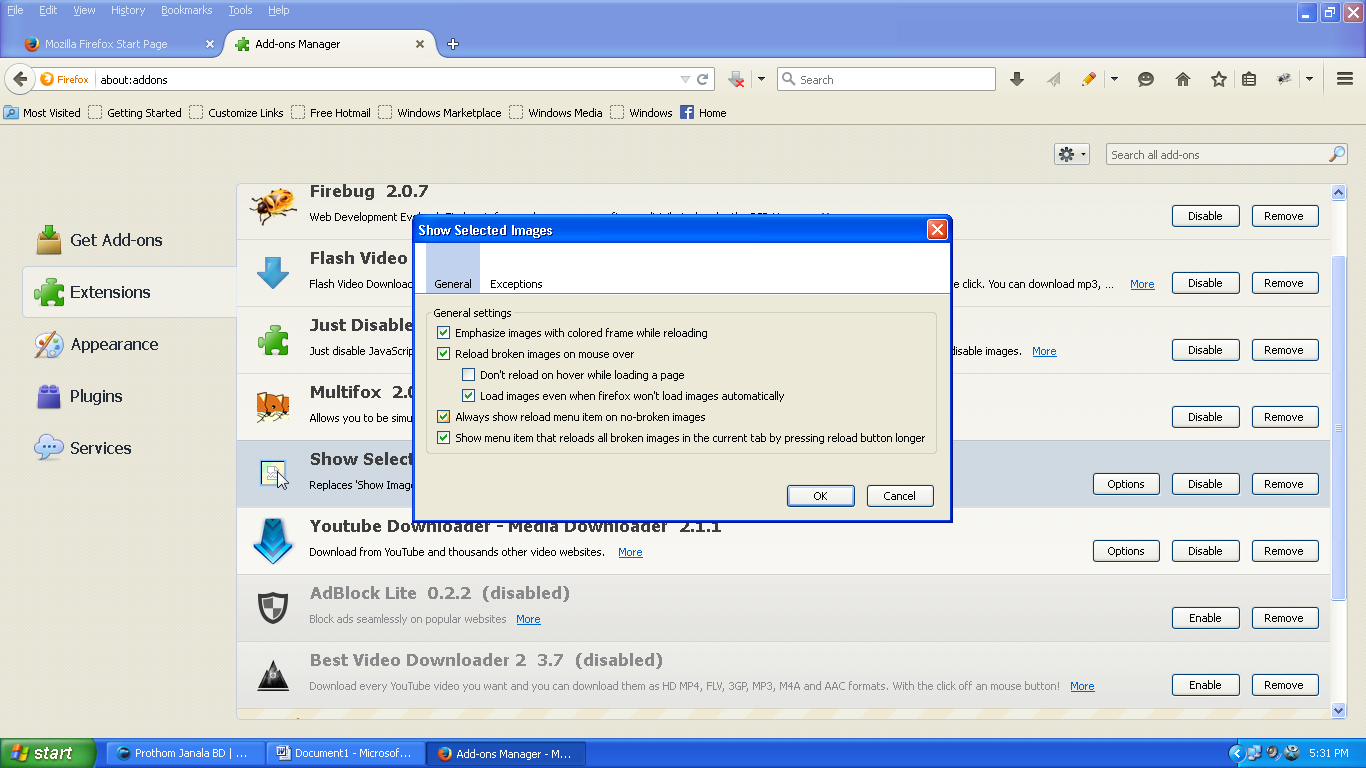Screen dimensions: 1366x768
Task: Click the Facebook Home bookmark
Action: coord(703,113)
